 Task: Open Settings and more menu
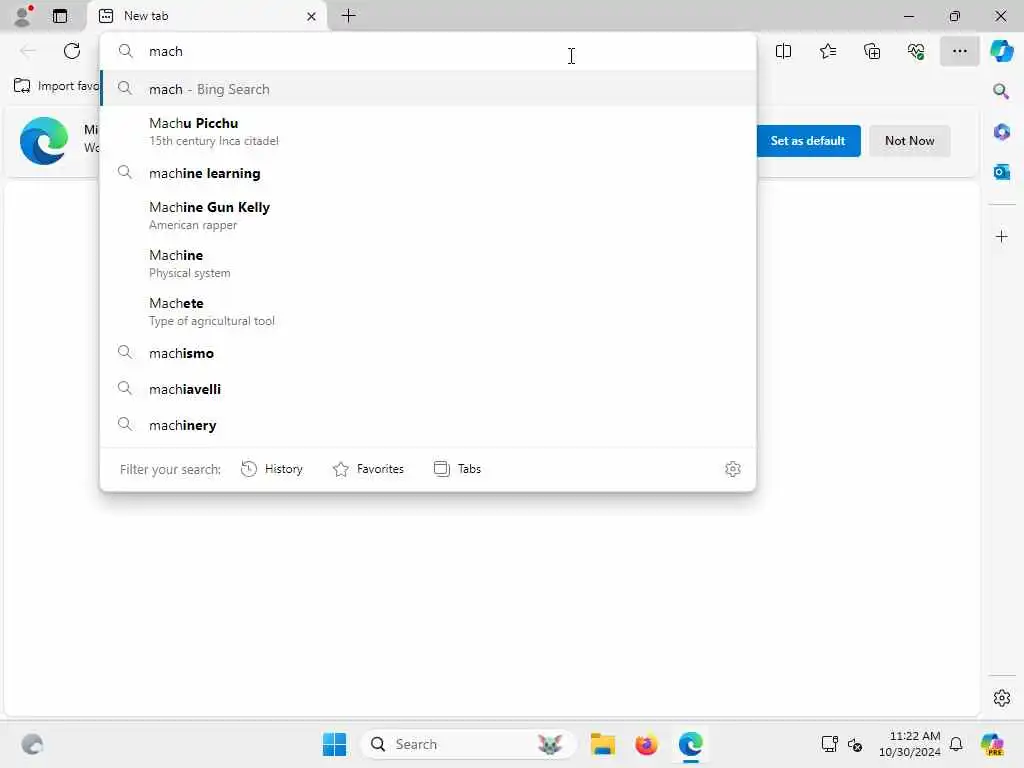[959, 51]
